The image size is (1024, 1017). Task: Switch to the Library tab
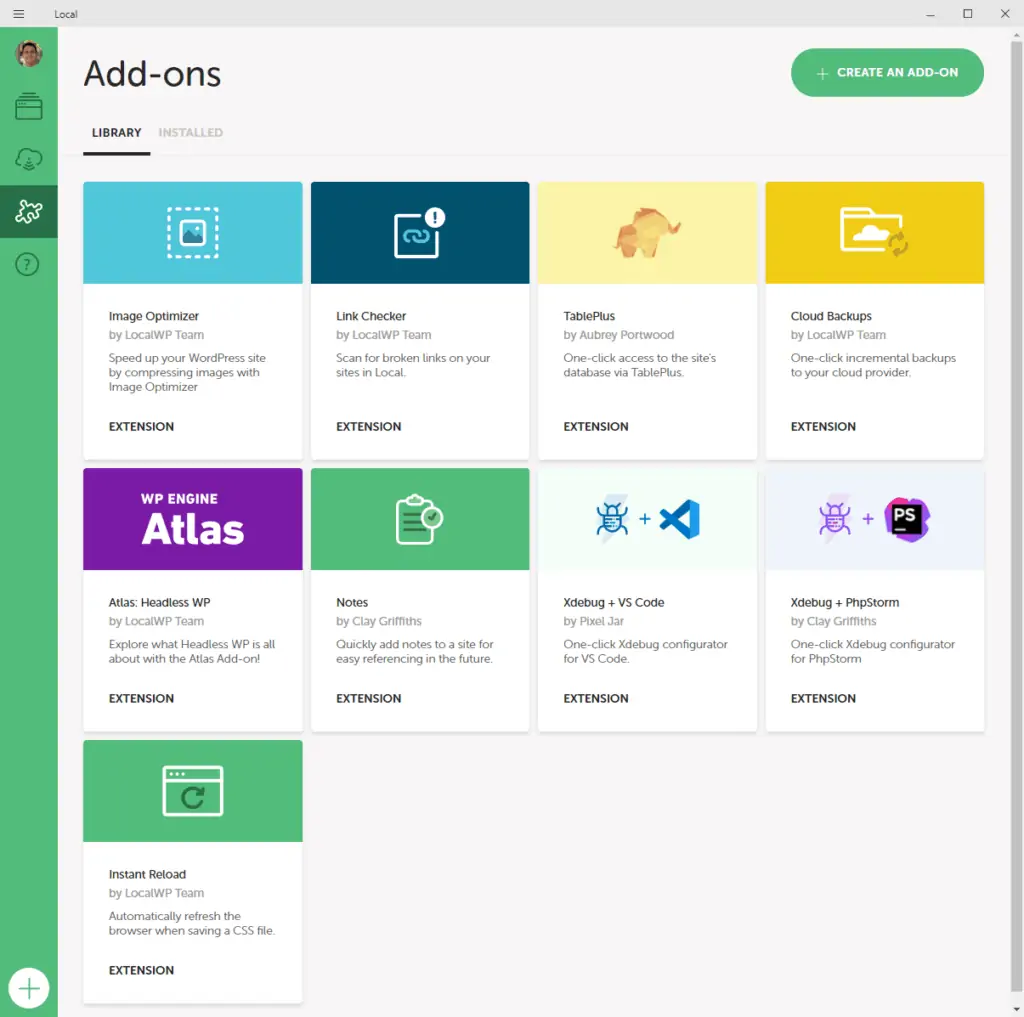point(116,133)
